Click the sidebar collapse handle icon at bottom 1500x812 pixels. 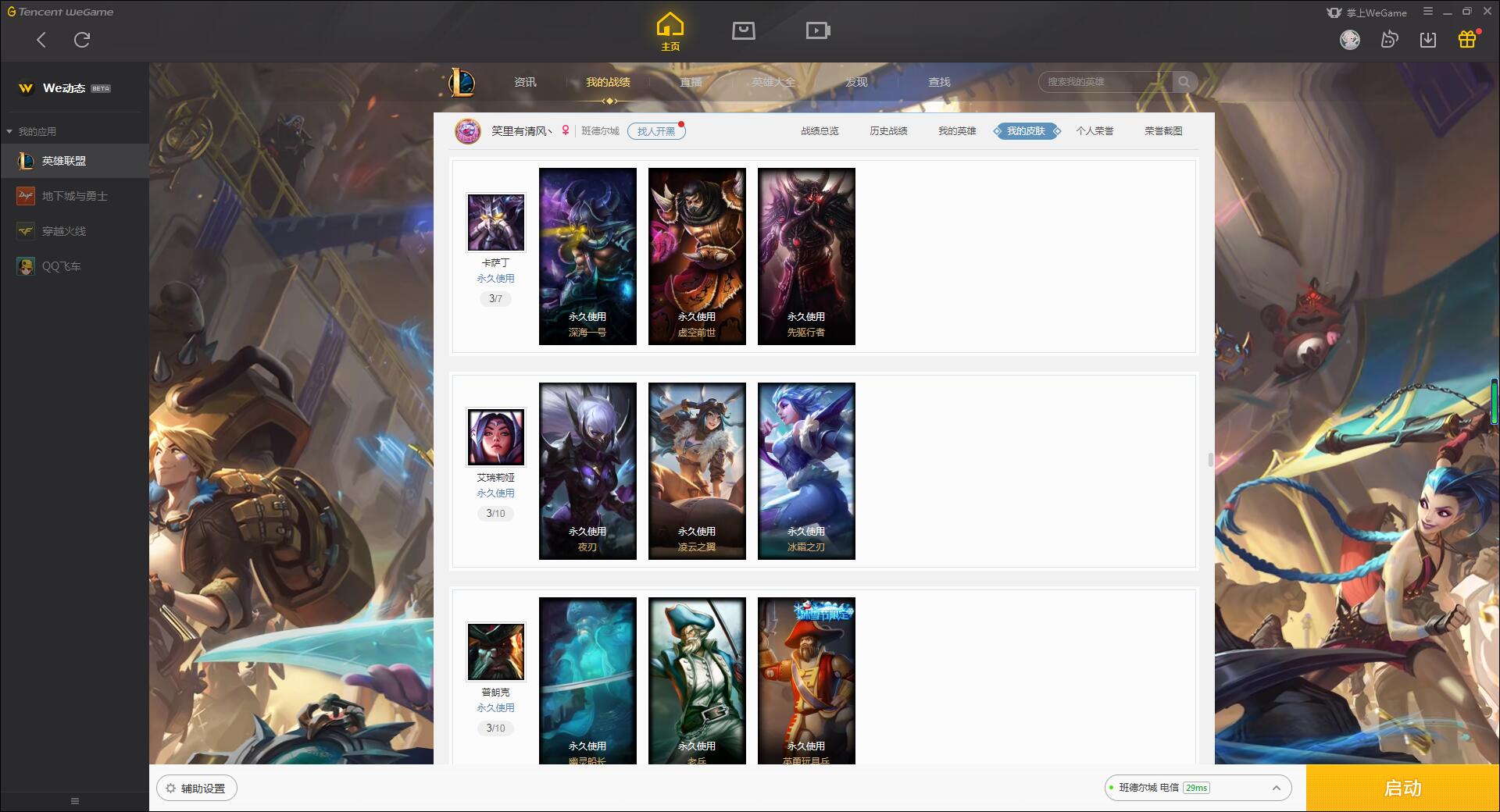pyautogui.click(x=75, y=801)
